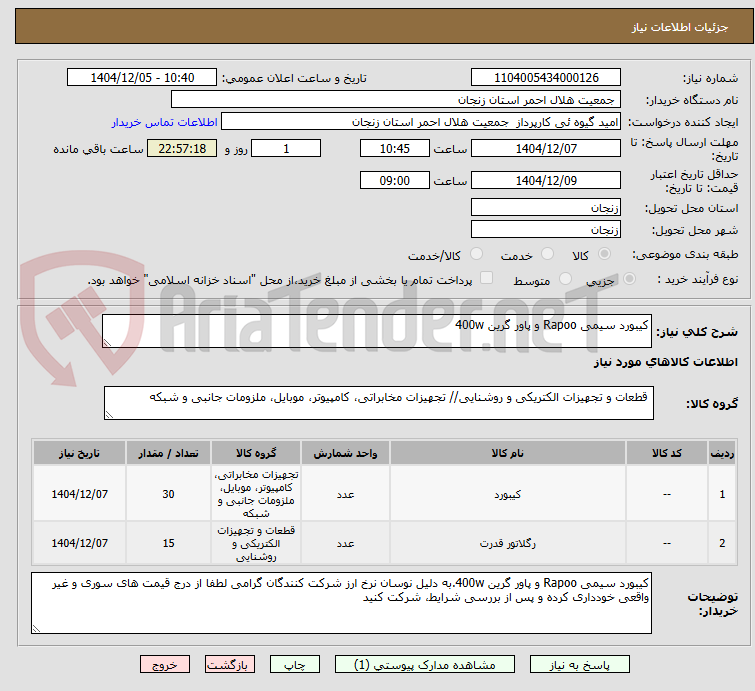Click مشاهده مدارک پیوستی (1) button
This screenshot has width=755, height=691.
425,665
